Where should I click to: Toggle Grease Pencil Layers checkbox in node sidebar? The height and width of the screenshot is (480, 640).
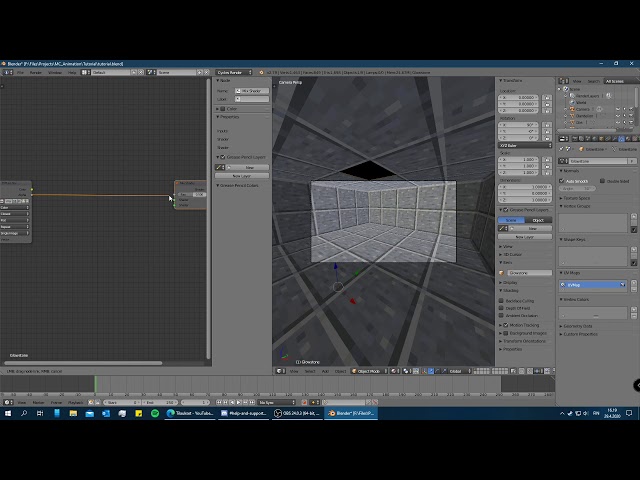click(x=223, y=157)
